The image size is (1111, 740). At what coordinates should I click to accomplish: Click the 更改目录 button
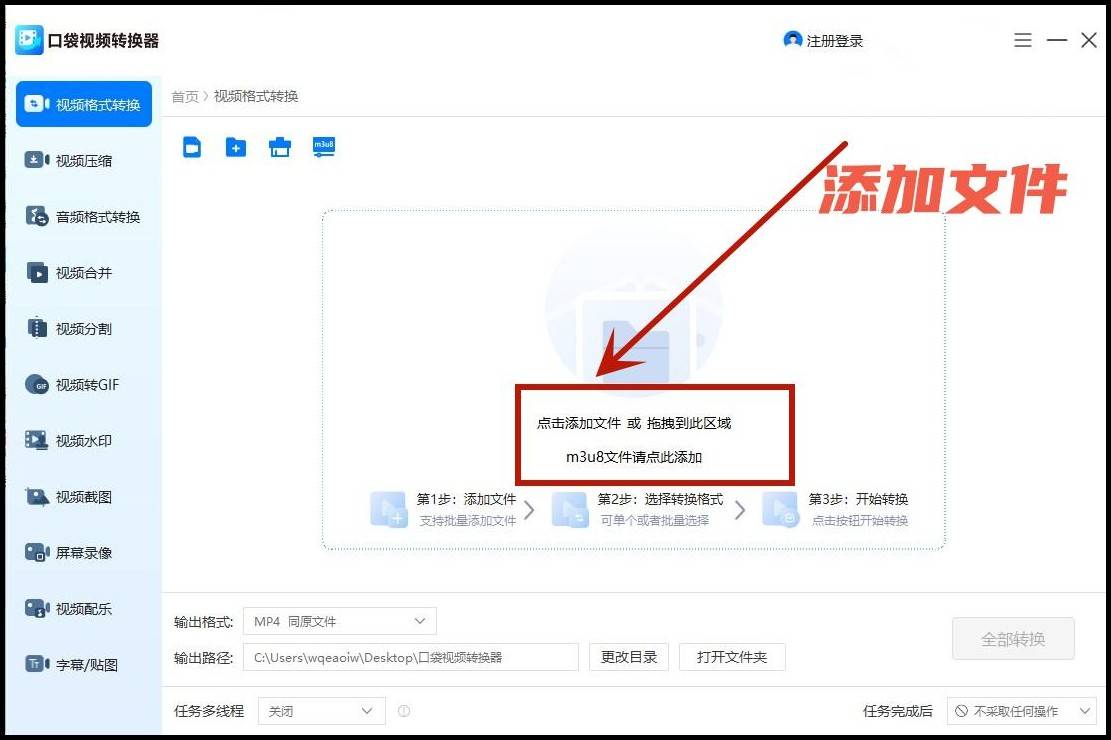pyautogui.click(x=628, y=657)
